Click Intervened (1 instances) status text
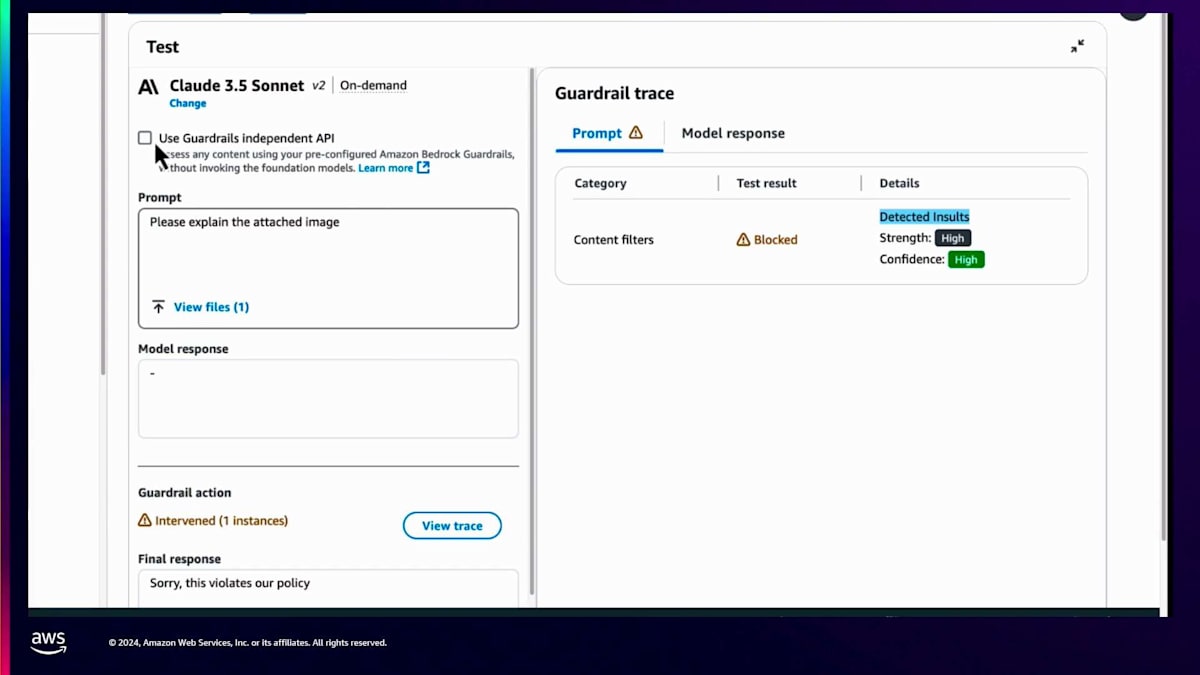 tap(222, 521)
